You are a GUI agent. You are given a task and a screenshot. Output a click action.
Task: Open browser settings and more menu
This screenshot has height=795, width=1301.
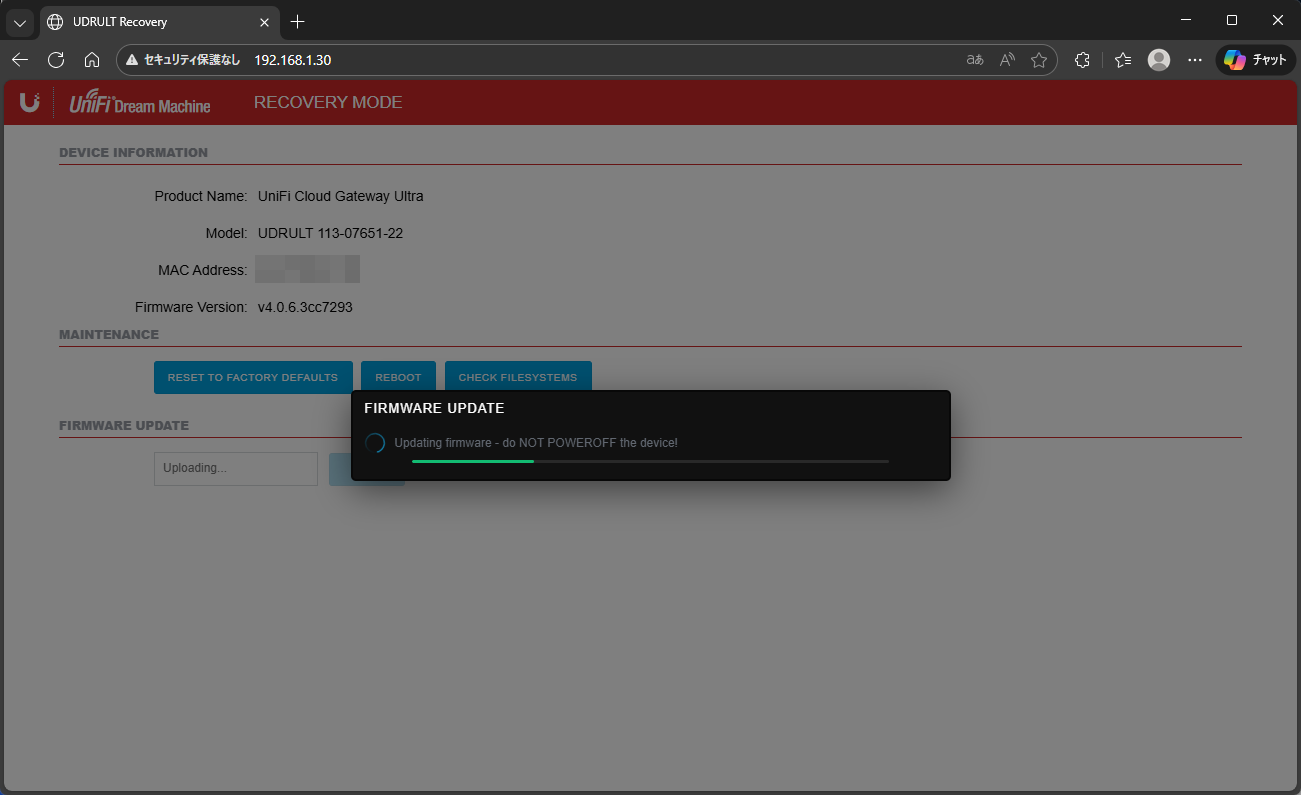pos(1195,60)
